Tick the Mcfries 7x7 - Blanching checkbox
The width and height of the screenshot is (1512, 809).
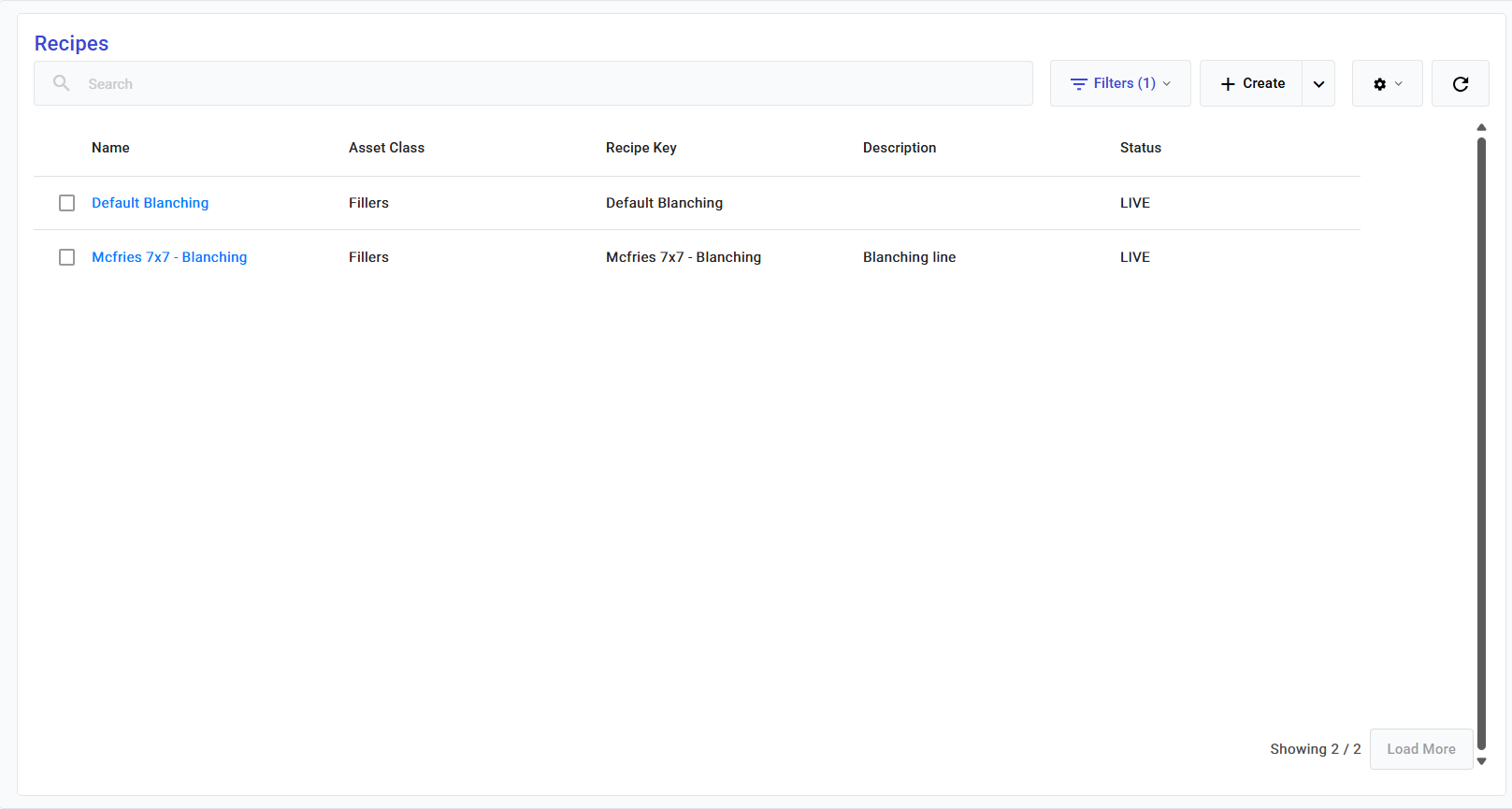point(67,257)
